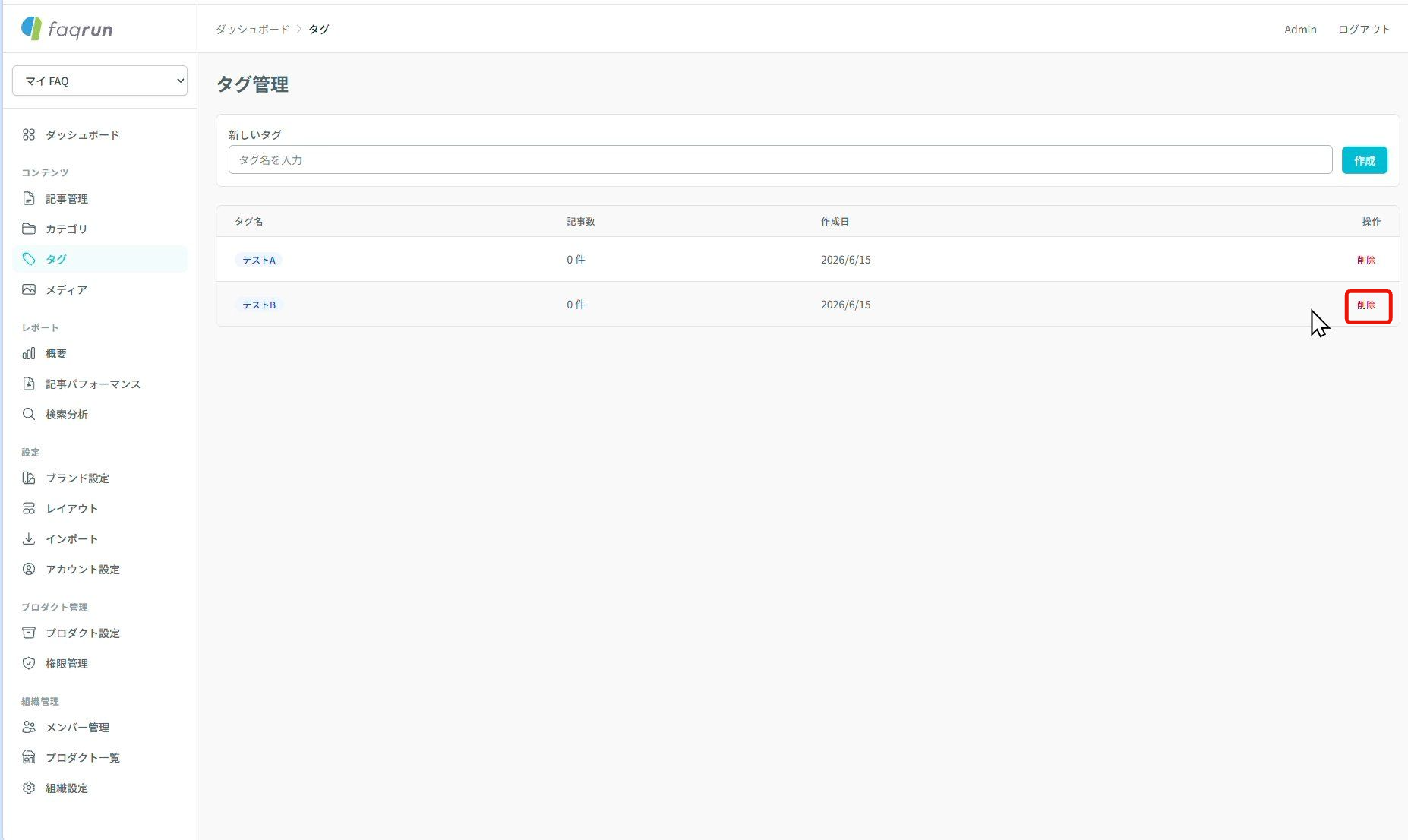1408x840 pixels.
Task: Click the 組織設定 gear icon
Action: tap(29, 788)
